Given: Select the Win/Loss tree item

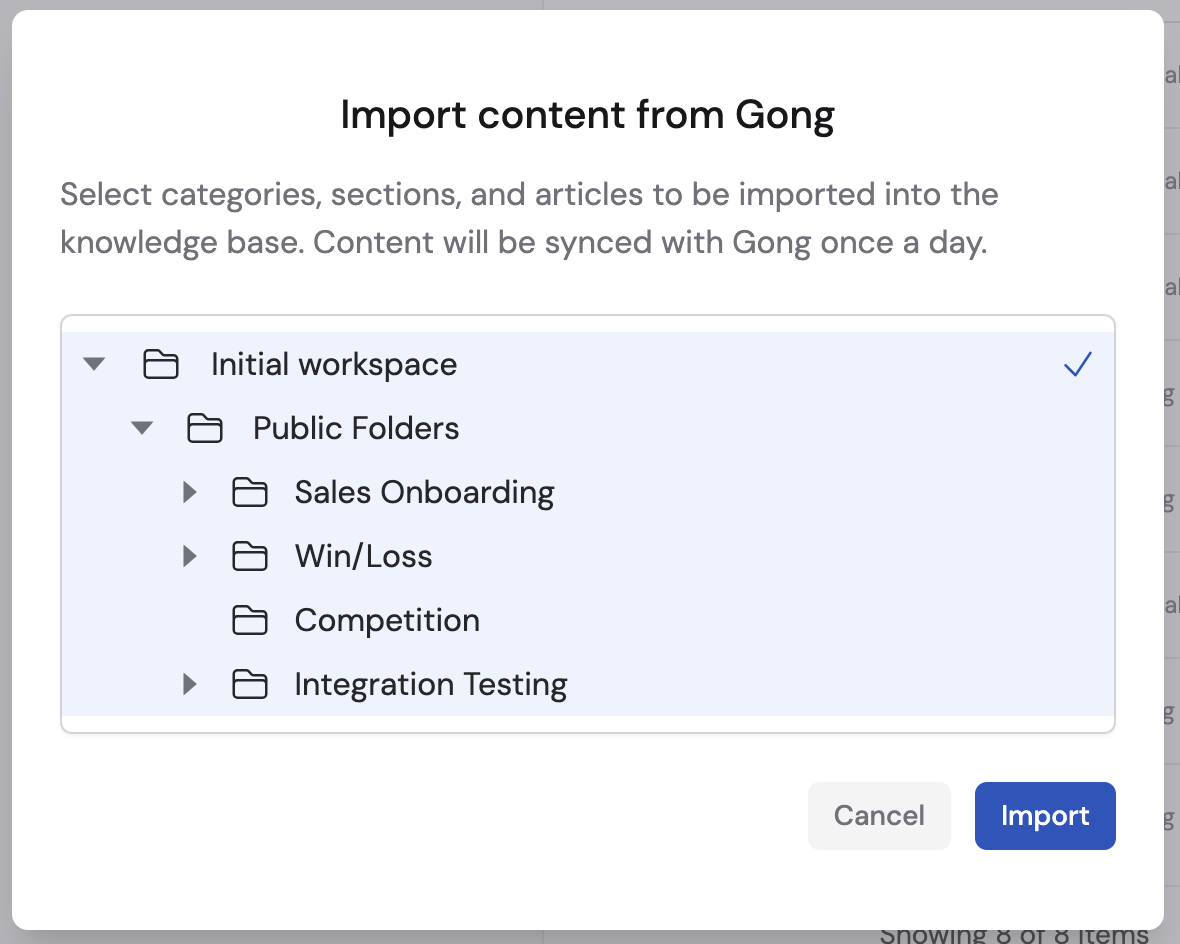Looking at the screenshot, I should coord(363,556).
